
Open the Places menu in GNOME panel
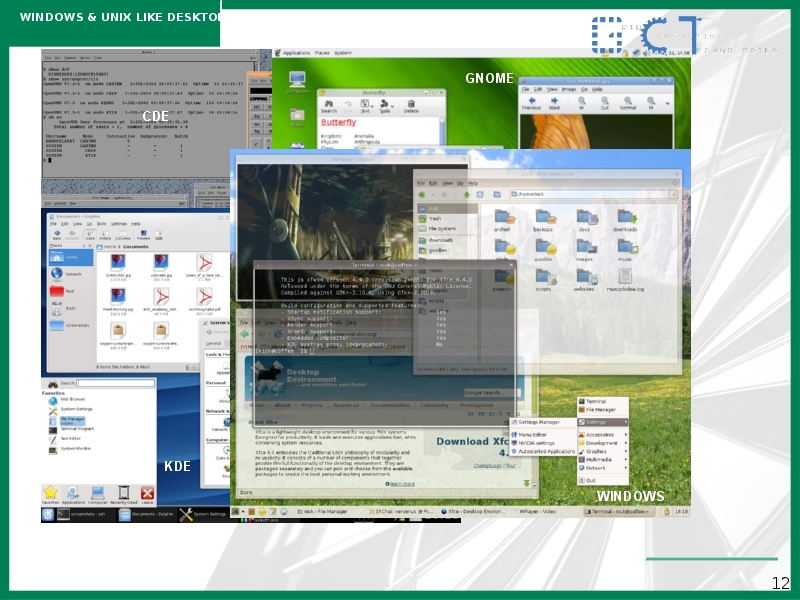(322, 53)
